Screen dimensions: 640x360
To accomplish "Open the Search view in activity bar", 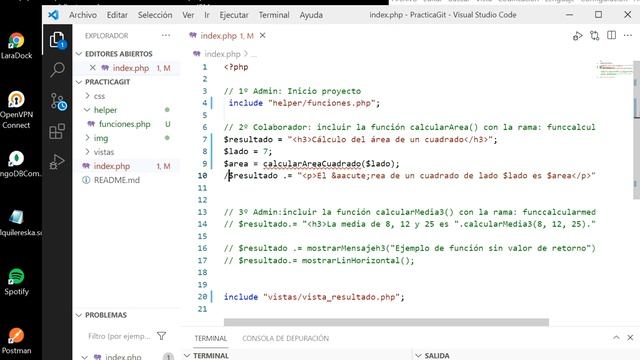I will point(57,70).
